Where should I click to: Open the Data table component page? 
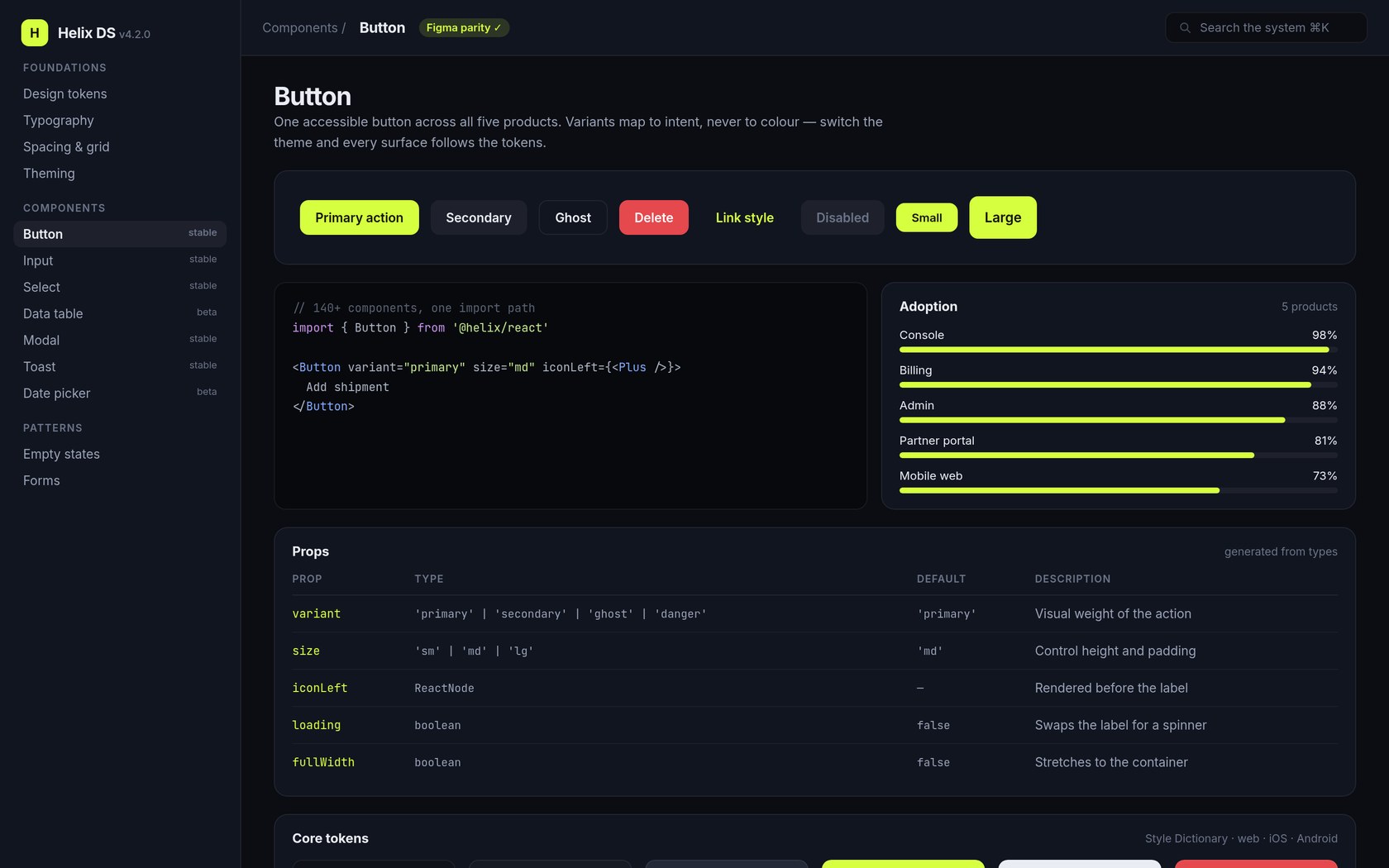click(x=120, y=313)
